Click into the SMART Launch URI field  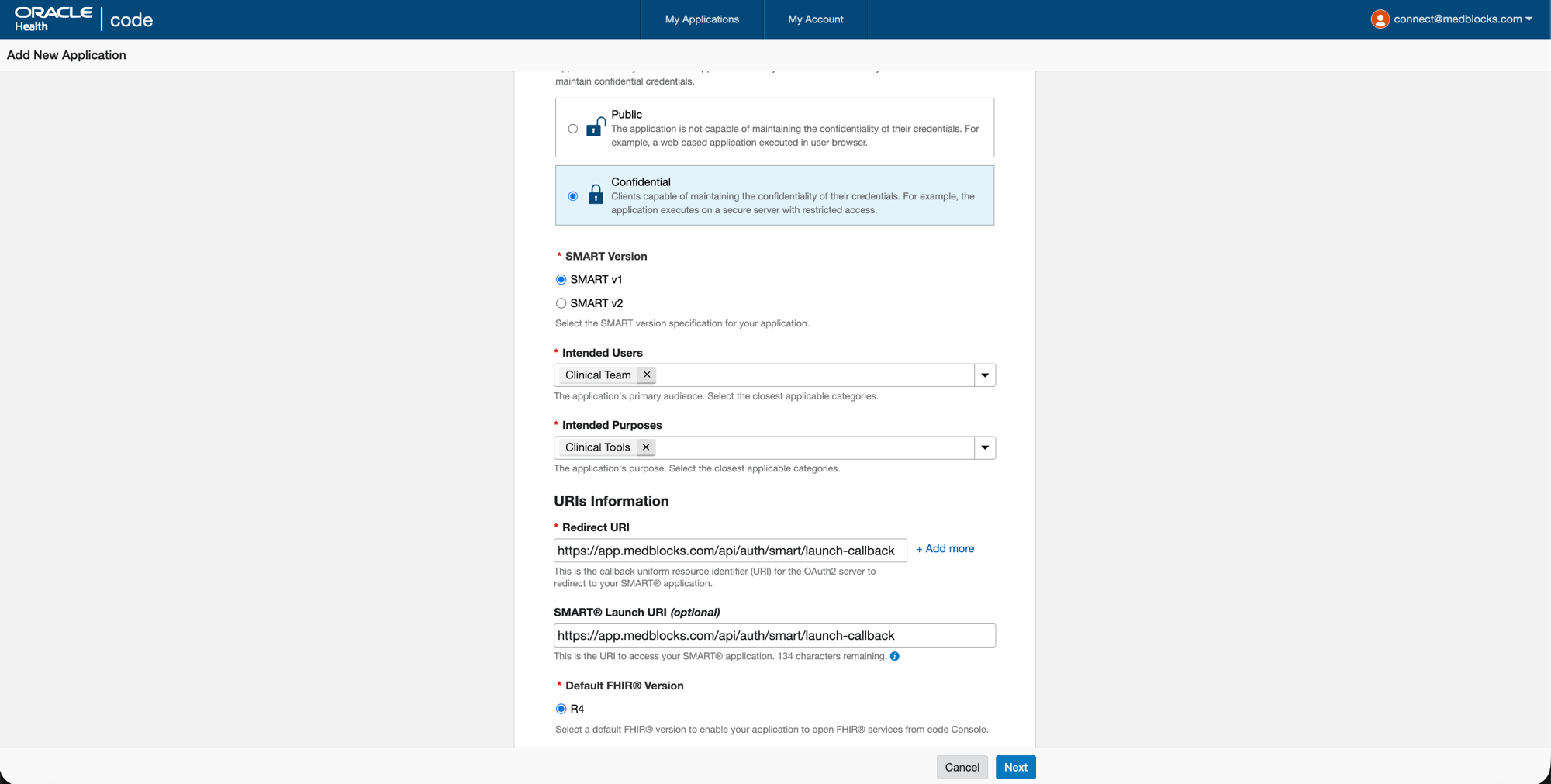(x=774, y=635)
